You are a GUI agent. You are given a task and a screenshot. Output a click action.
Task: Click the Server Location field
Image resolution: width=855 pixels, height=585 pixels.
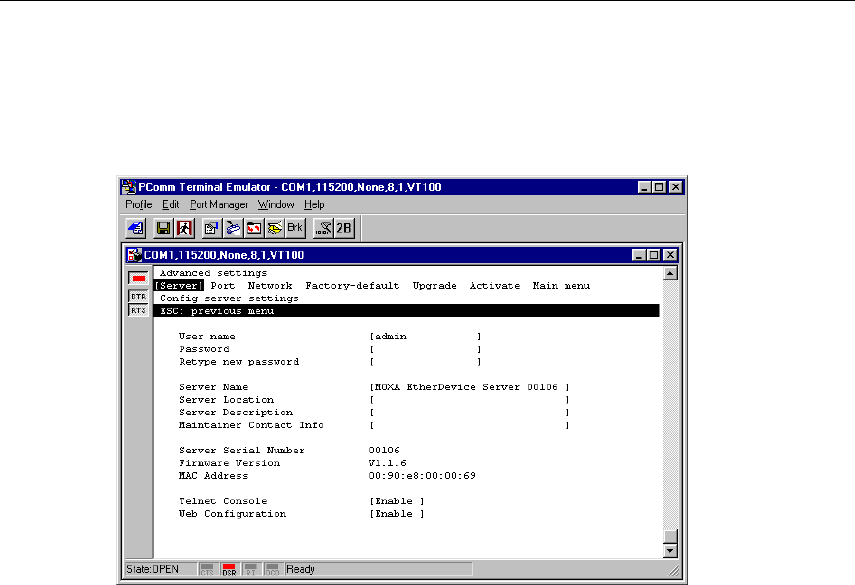[469, 400]
